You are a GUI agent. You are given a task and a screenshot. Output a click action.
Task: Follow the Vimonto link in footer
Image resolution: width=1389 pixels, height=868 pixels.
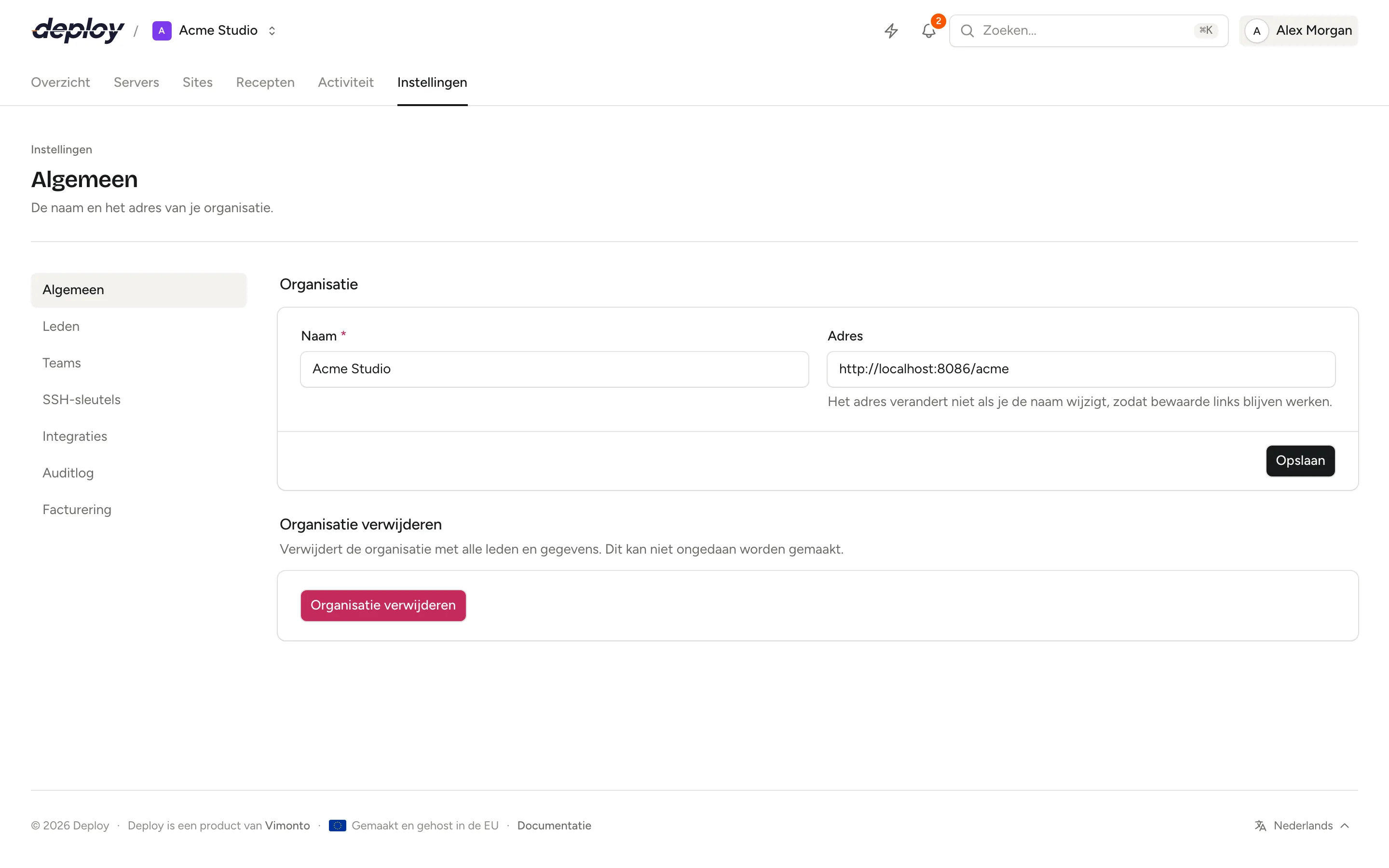coord(287,826)
